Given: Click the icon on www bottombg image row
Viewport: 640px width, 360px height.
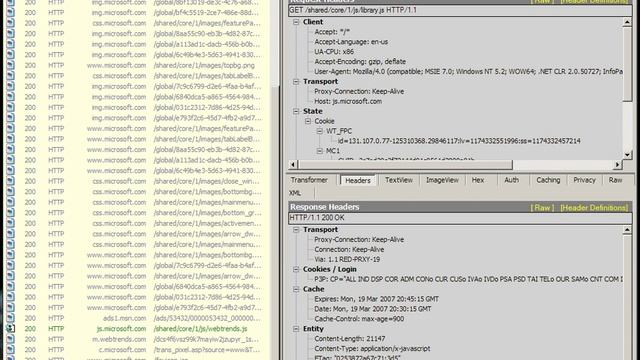Looking at the screenshot, I should pos(10,255).
